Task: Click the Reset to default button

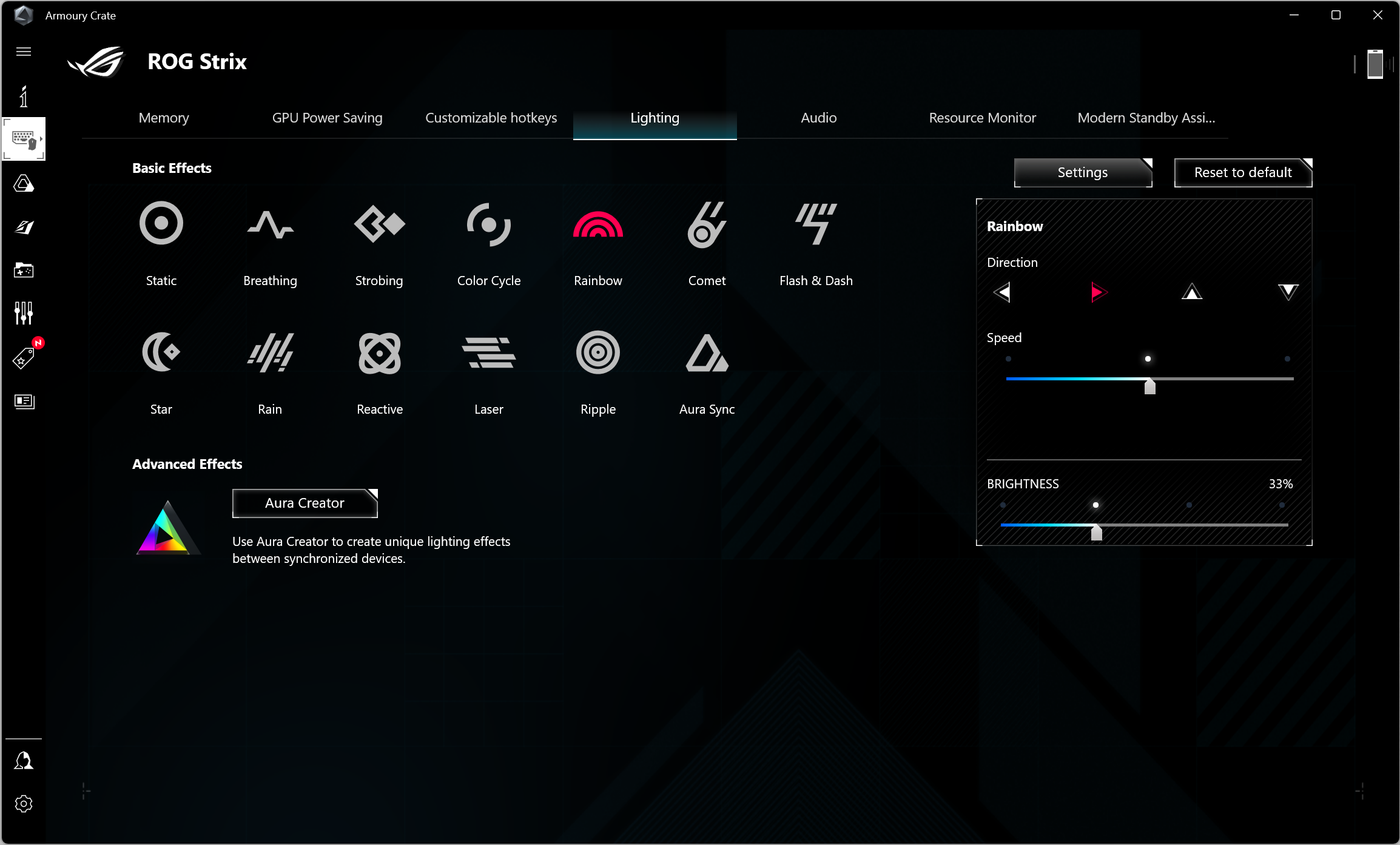Action: 1243,173
